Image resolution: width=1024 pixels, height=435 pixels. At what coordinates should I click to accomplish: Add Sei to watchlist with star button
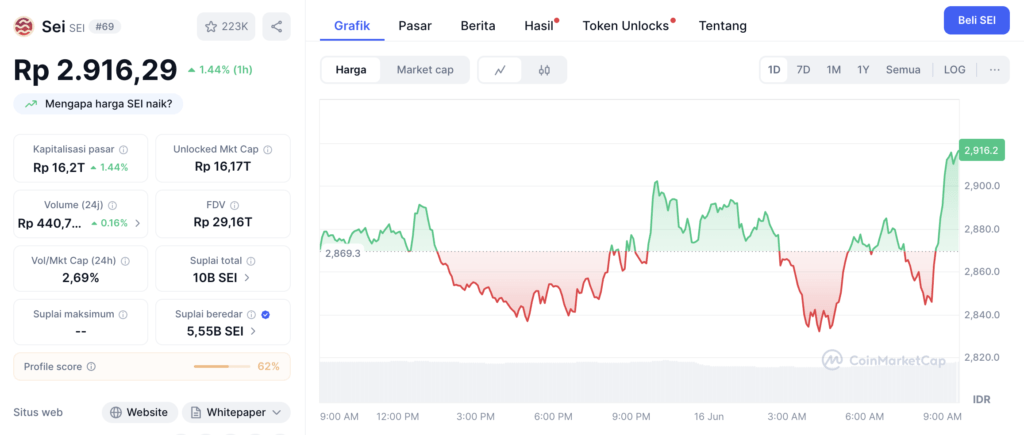226,27
